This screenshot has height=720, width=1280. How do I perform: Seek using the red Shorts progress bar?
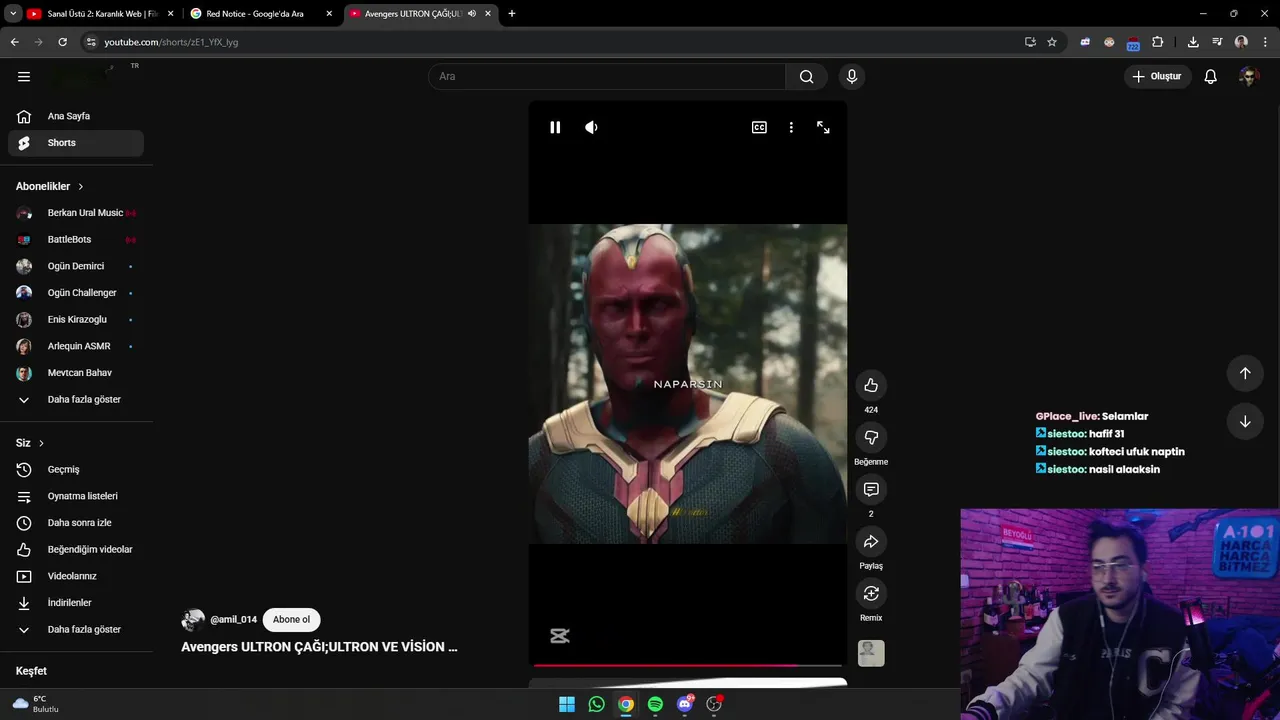point(688,664)
